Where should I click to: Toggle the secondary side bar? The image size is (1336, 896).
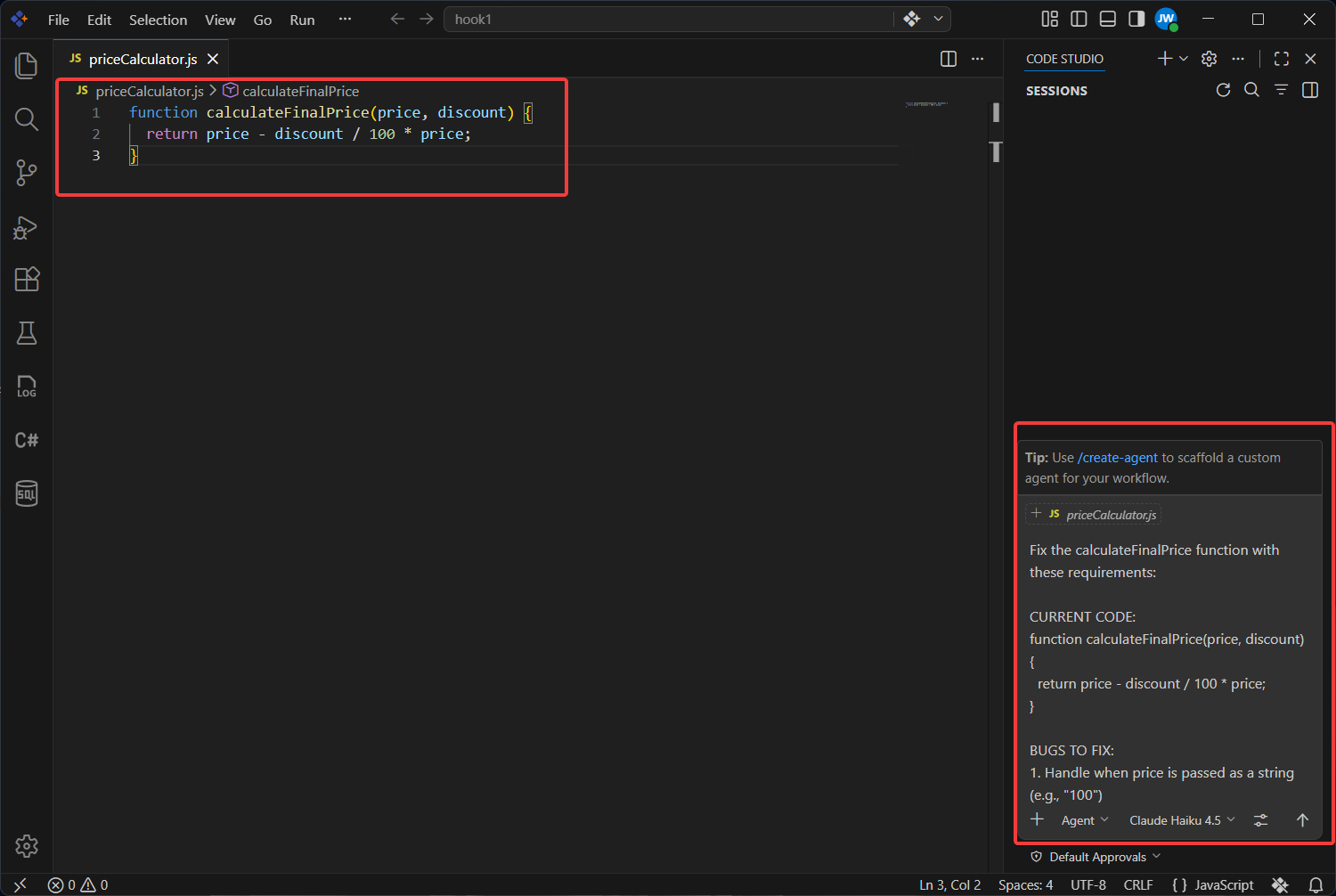pos(1136,19)
